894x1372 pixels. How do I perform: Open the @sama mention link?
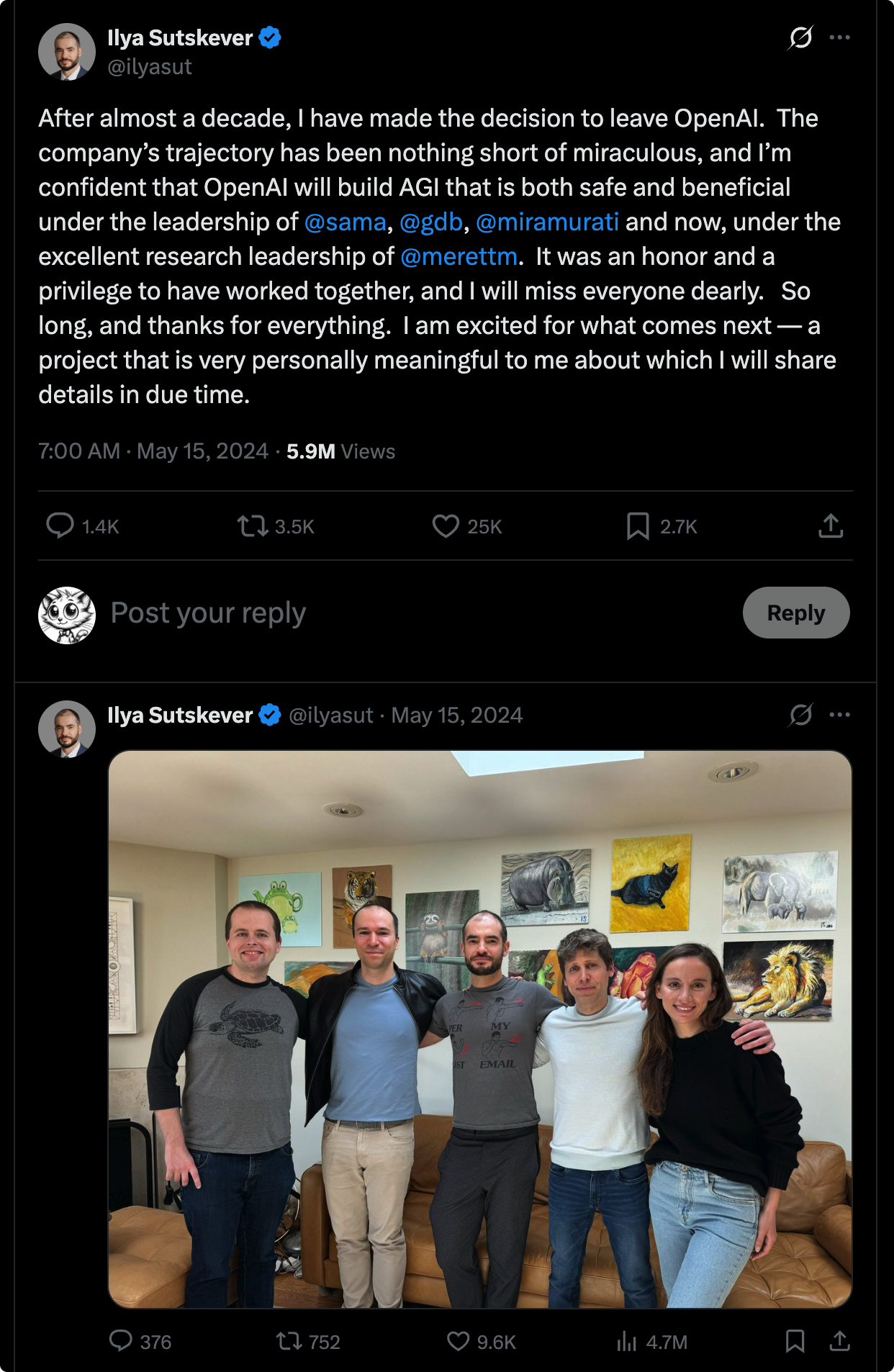346,222
